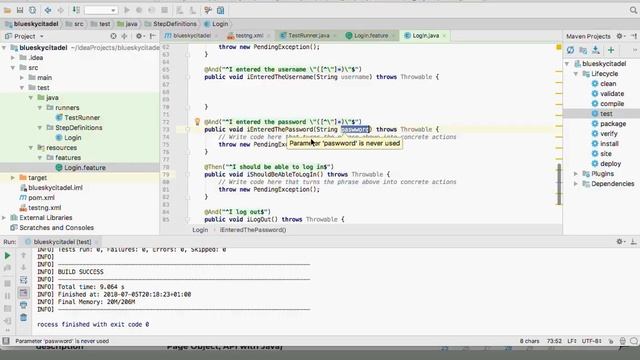Collapse the Lifecycle node in Maven
640x360 pixels.
click(x=576, y=74)
